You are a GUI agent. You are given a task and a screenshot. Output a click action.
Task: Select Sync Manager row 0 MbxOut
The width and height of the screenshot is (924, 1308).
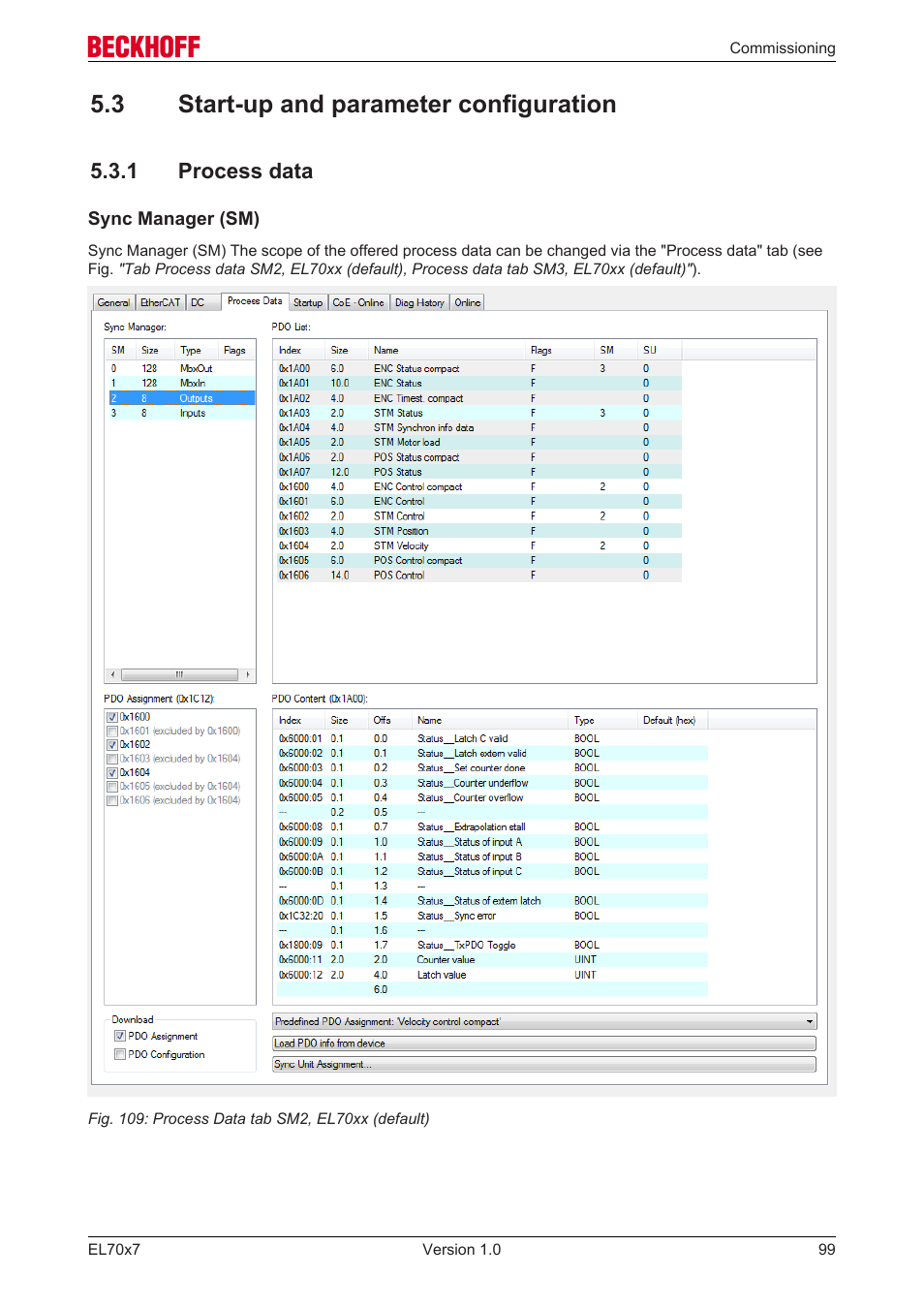click(x=180, y=368)
